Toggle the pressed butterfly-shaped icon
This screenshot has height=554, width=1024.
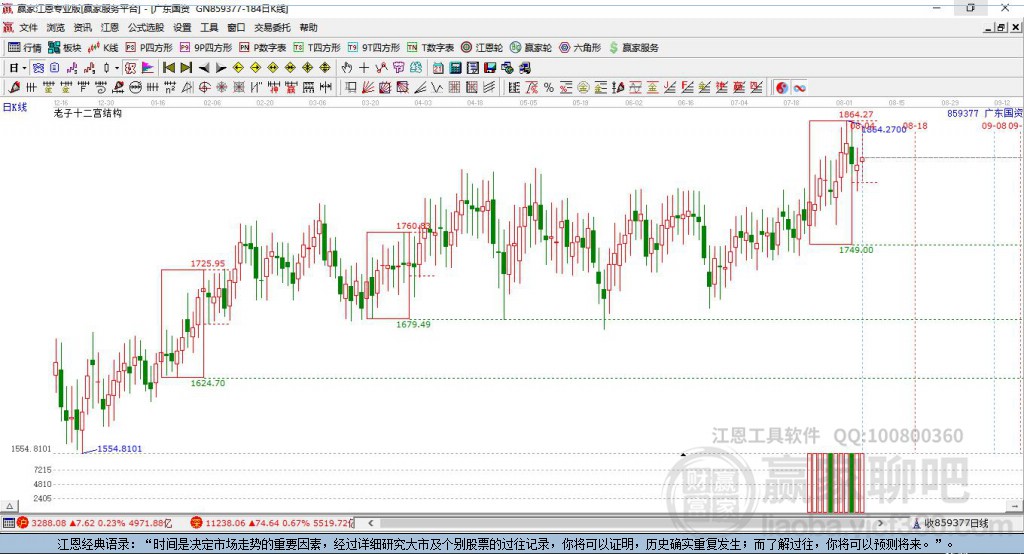(38, 68)
